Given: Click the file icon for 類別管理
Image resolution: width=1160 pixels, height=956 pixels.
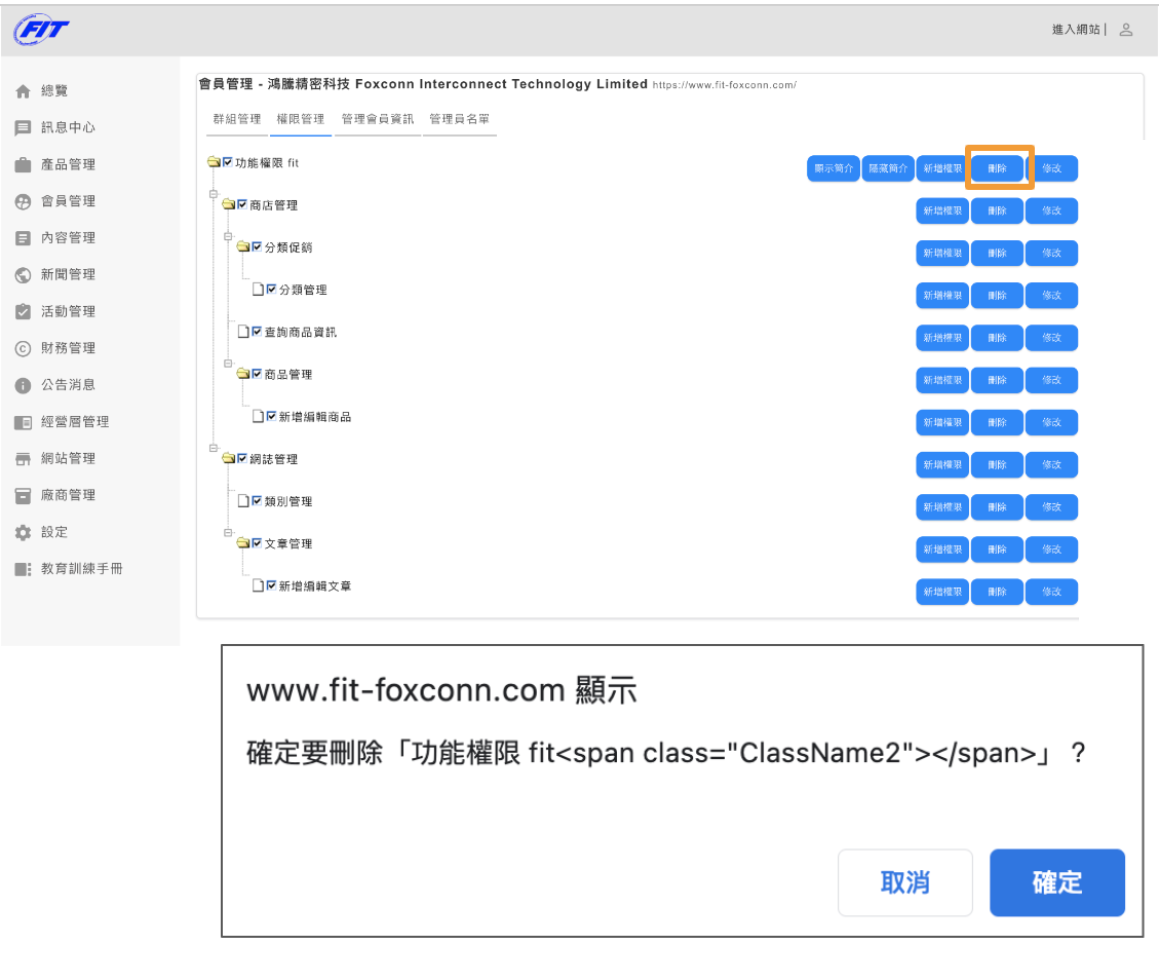Looking at the screenshot, I should pos(243,501).
